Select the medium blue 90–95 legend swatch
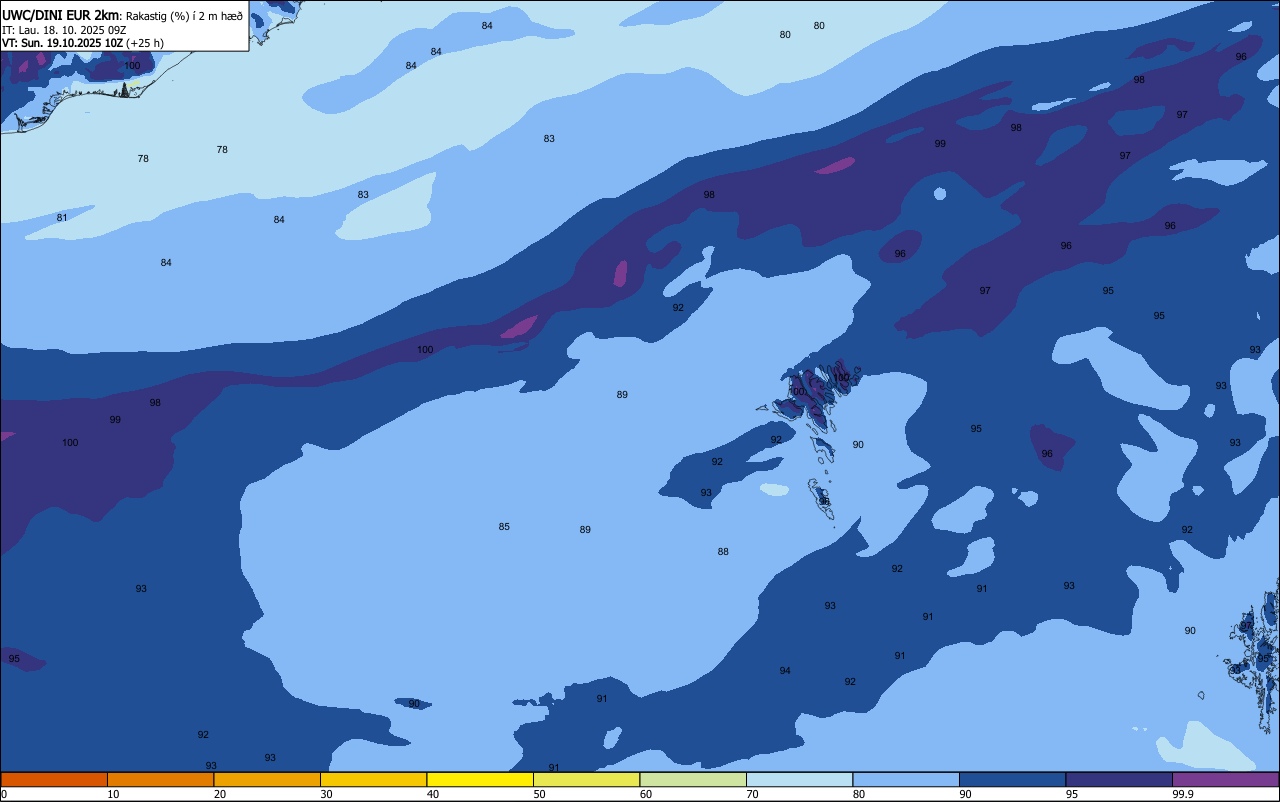This screenshot has height=802, width=1280. point(1012,779)
